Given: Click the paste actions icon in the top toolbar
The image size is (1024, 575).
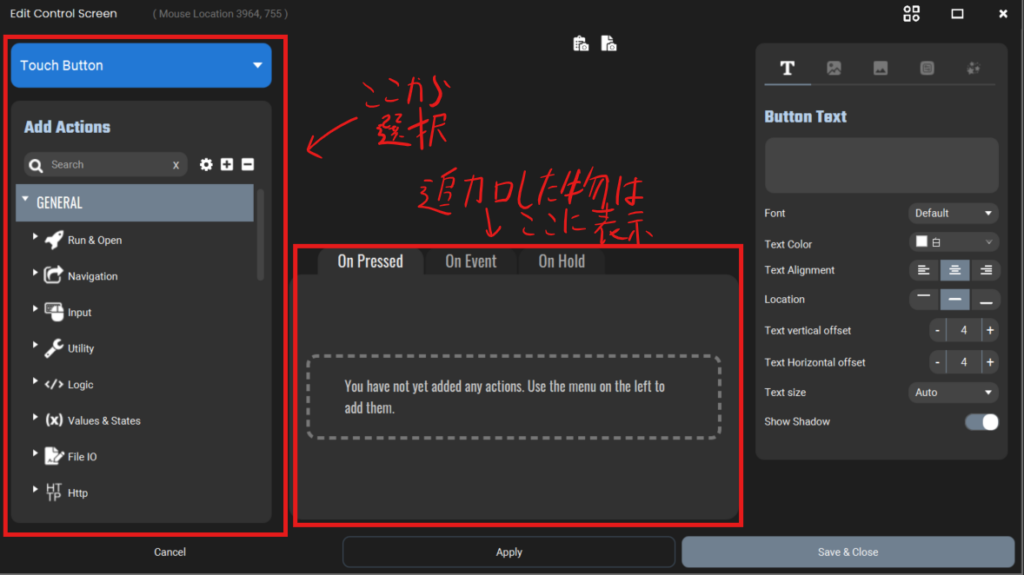Looking at the screenshot, I should [608, 44].
